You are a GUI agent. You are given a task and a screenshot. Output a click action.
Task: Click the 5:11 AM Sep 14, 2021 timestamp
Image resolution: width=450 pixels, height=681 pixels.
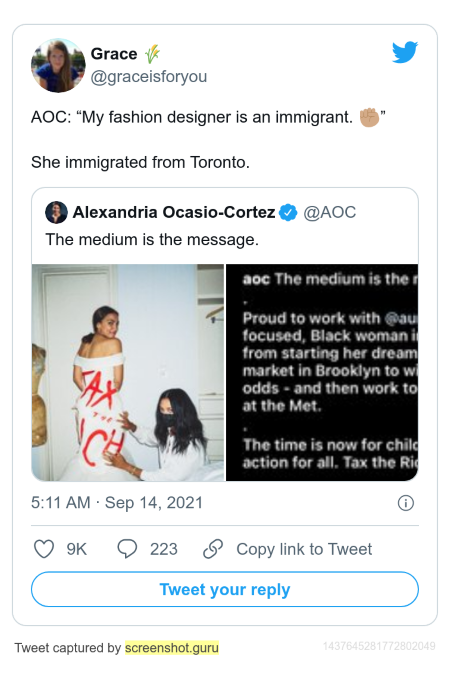(117, 503)
